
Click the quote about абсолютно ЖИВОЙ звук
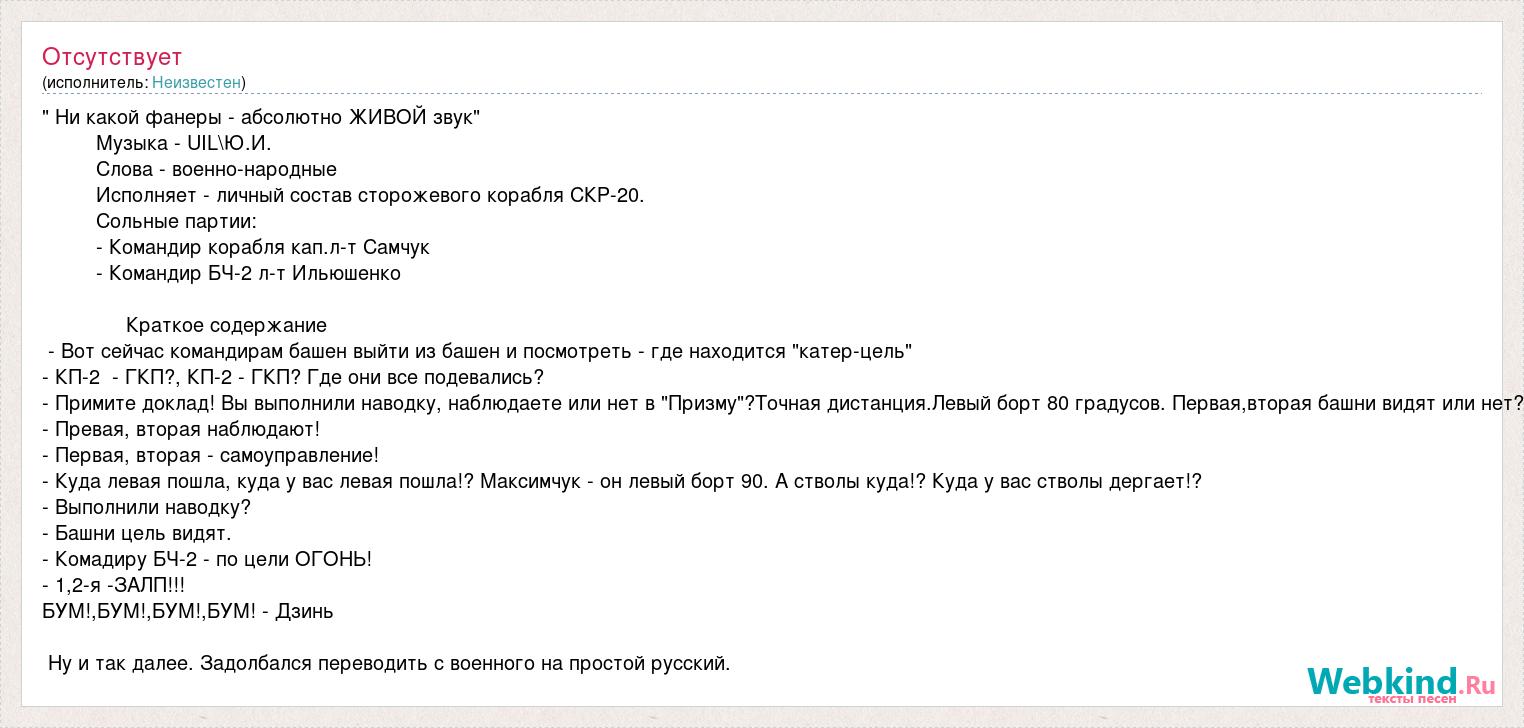[x=261, y=117]
